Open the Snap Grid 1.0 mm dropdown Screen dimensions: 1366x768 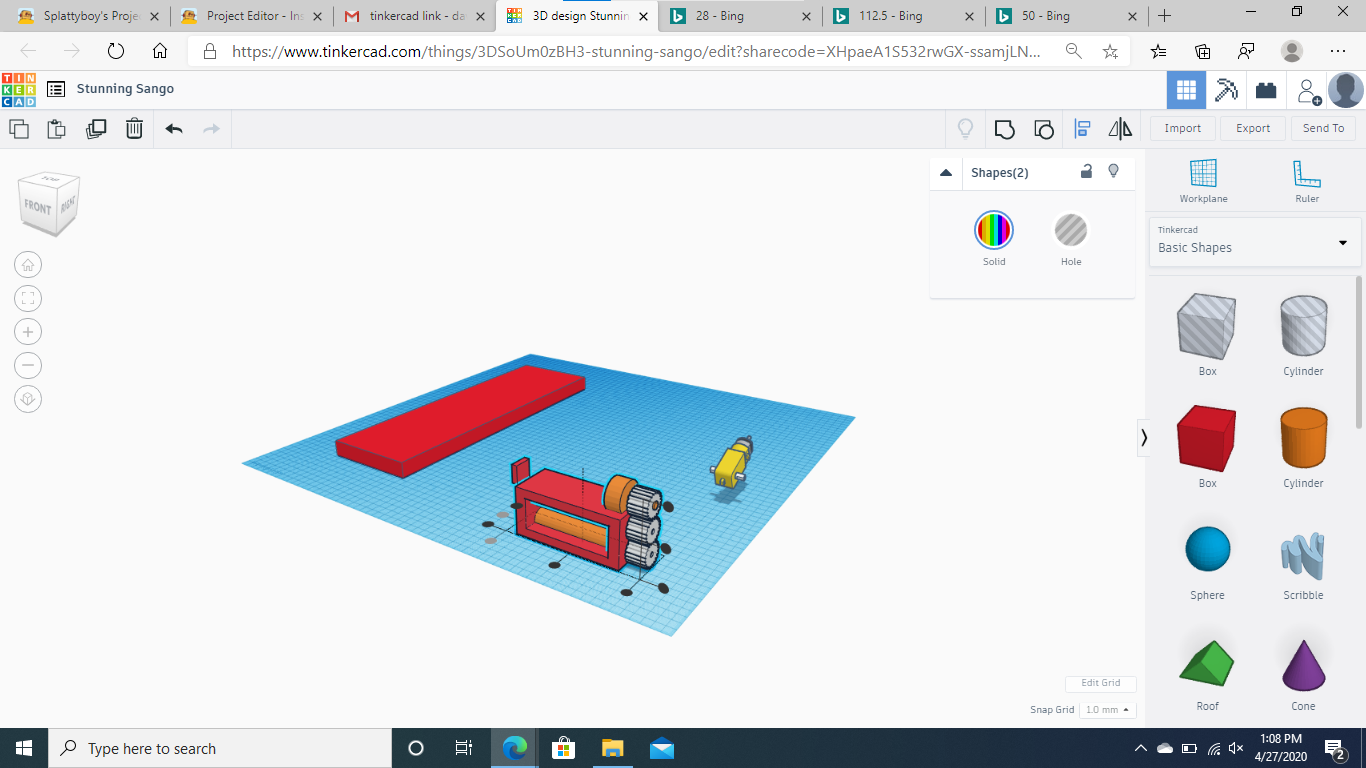(1108, 710)
